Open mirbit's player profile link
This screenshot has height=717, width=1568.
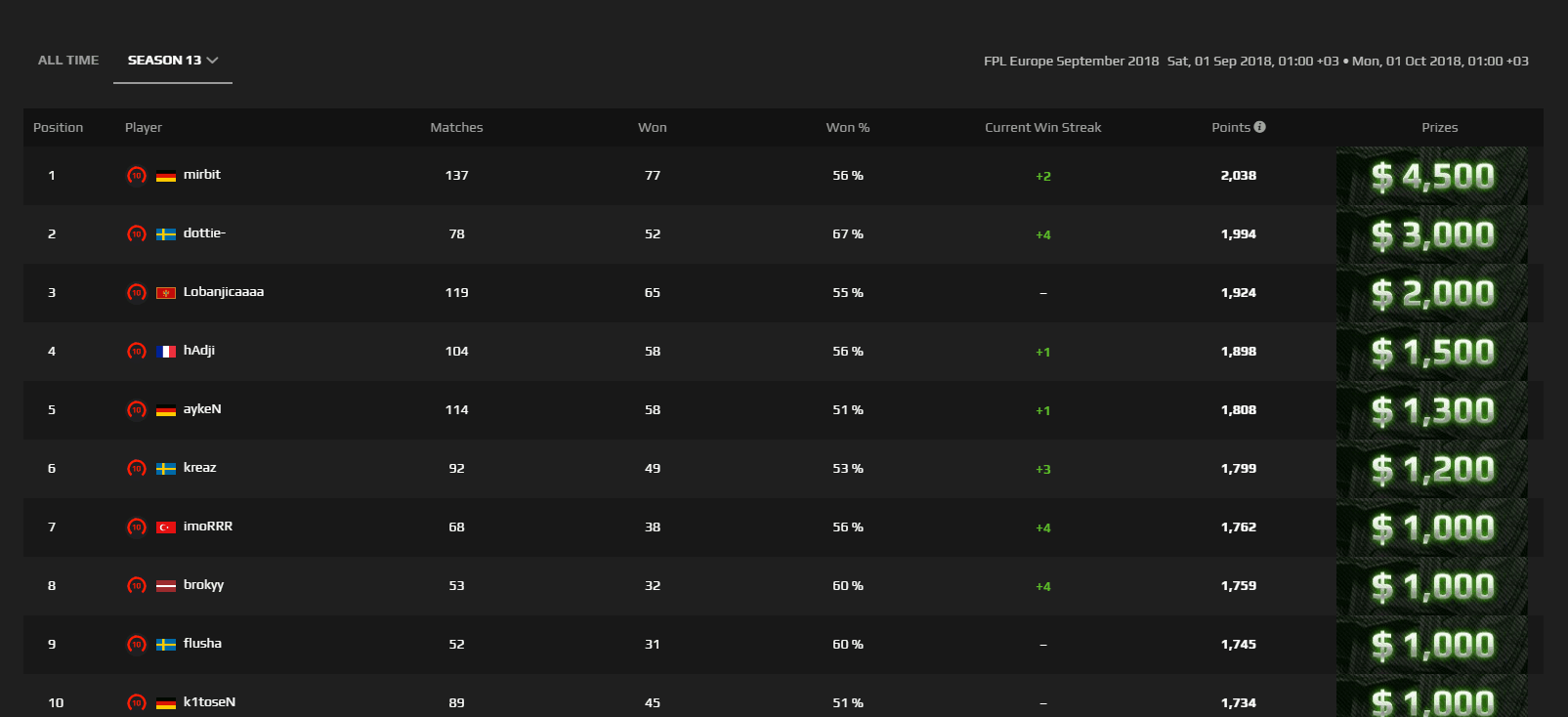pos(202,175)
